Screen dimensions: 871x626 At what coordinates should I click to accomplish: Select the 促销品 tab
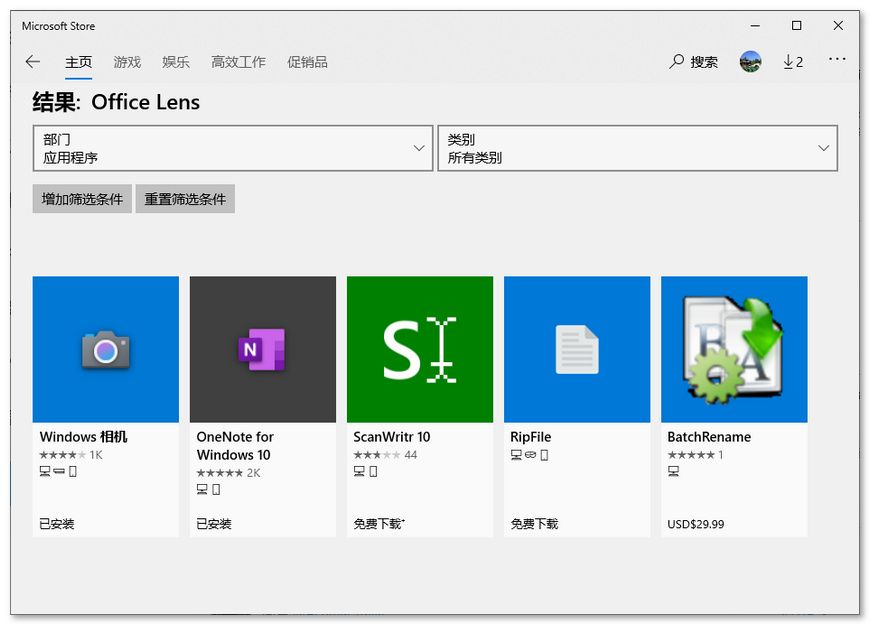coord(307,62)
